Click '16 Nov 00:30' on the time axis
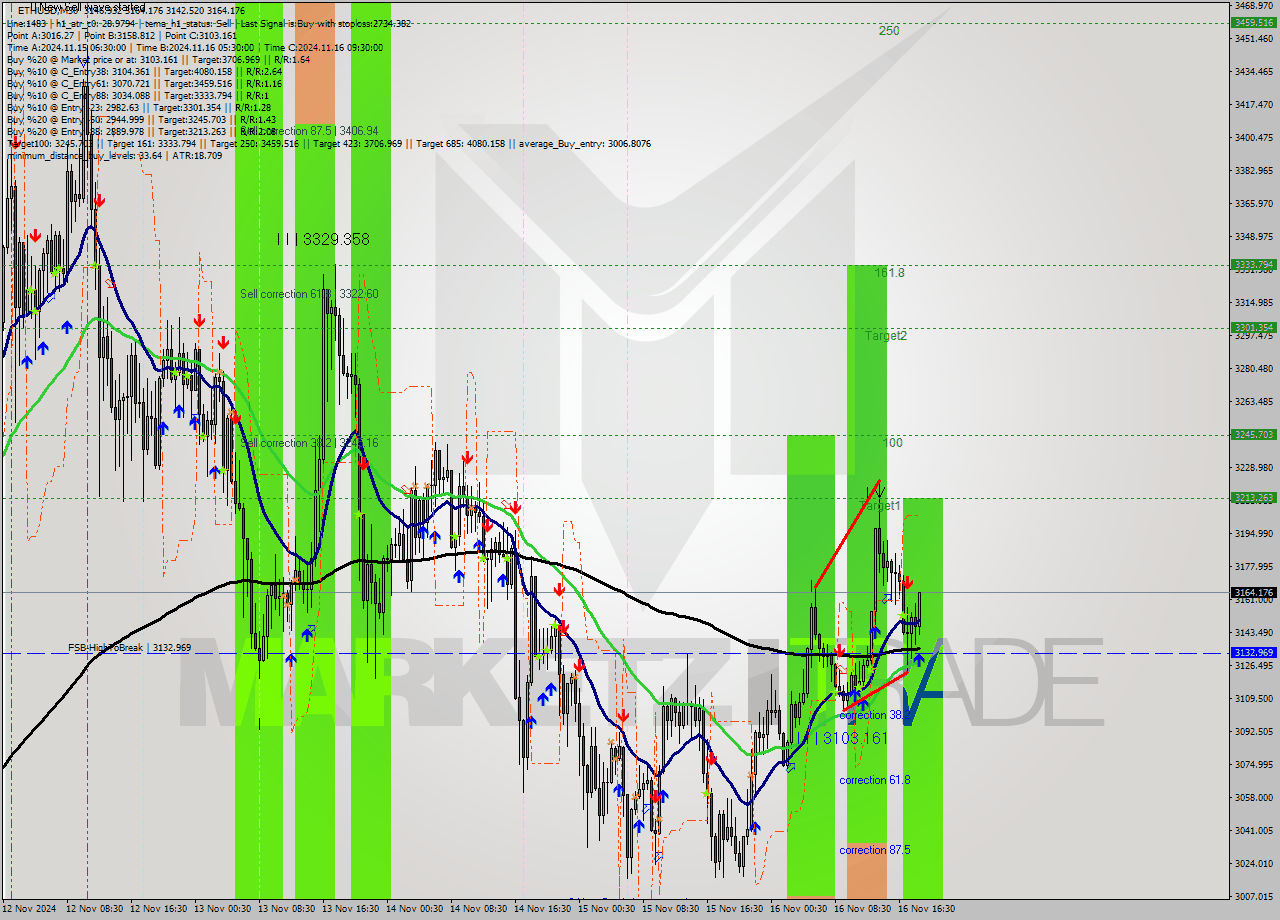Image resolution: width=1280 pixels, height=920 pixels. pyautogui.click(x=800, y=909)
